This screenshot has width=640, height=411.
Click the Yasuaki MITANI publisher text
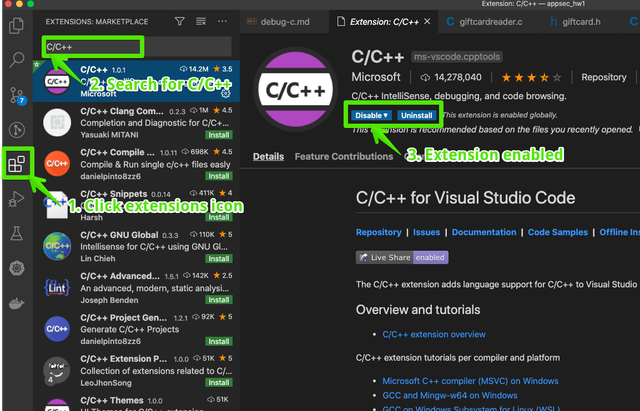click(x=109, y=135)
